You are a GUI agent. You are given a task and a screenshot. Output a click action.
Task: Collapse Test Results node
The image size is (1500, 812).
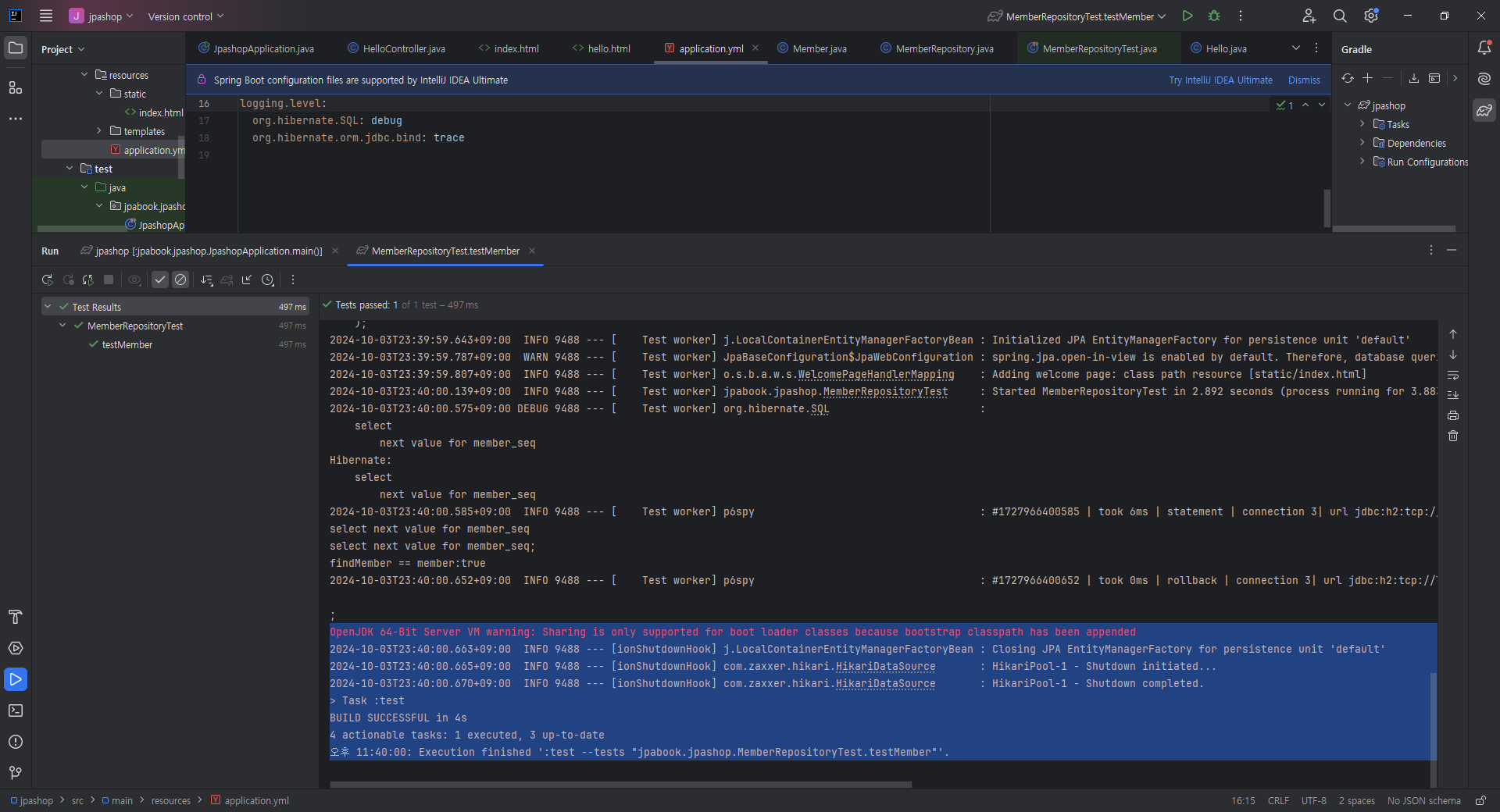pos(48,307)
